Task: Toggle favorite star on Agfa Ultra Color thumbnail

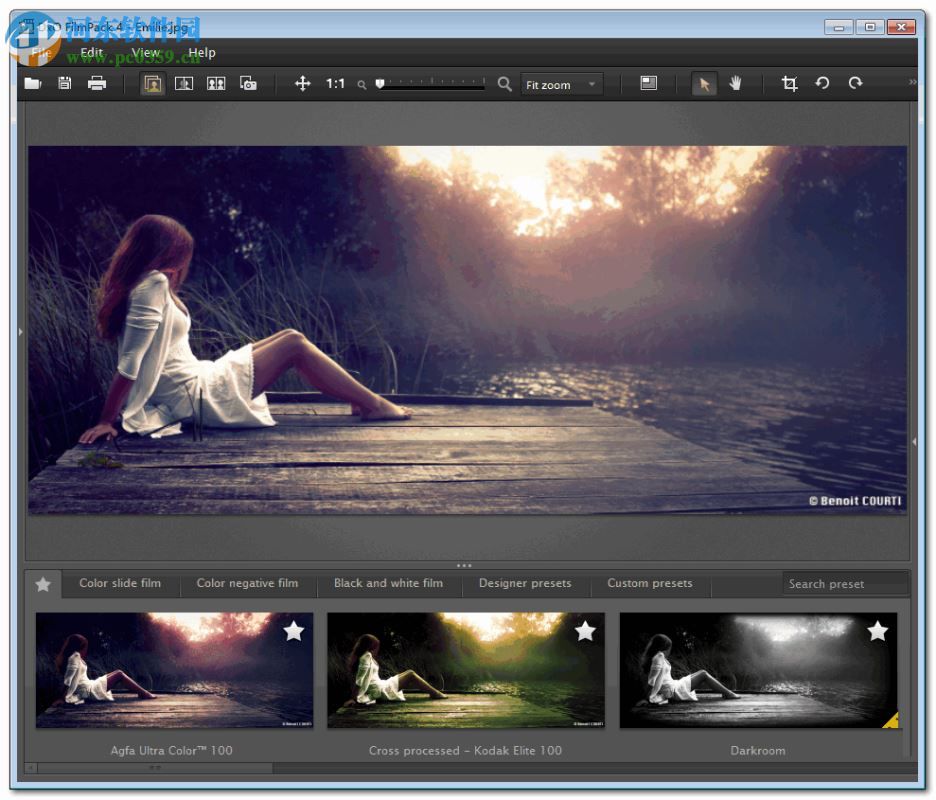Action: [x=293, y=631]
